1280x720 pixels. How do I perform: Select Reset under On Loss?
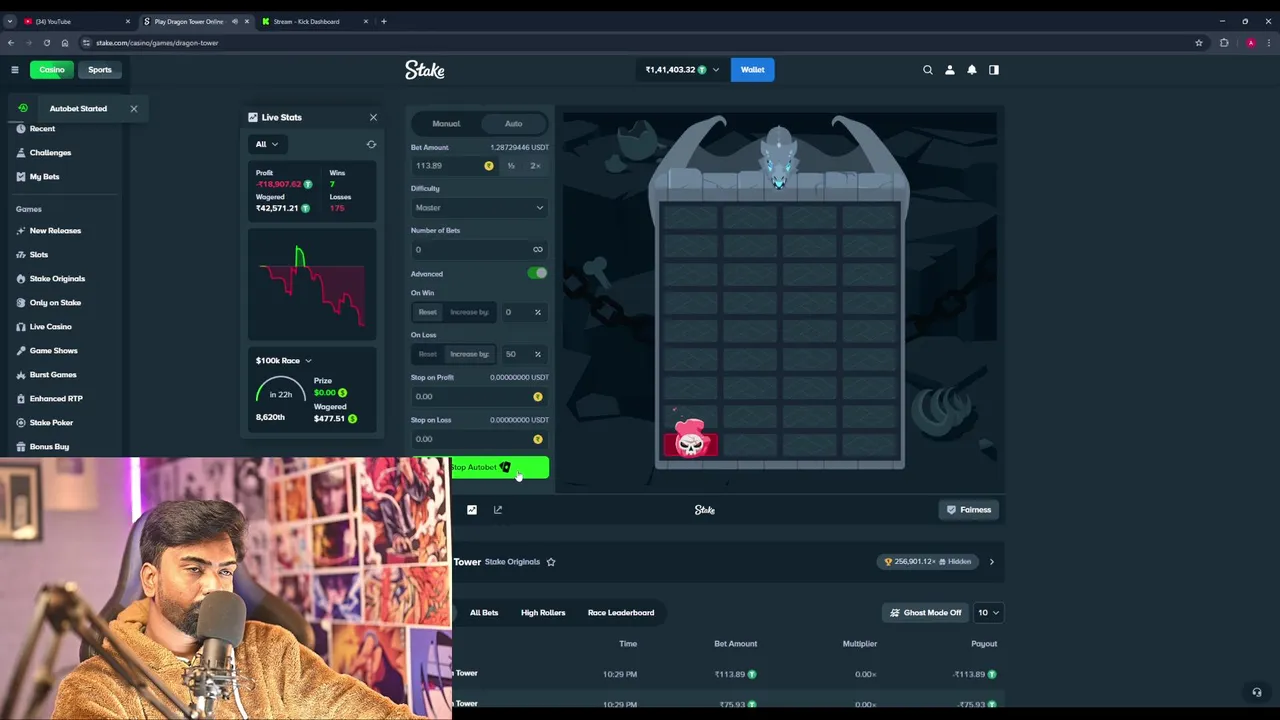click(427, 354)
